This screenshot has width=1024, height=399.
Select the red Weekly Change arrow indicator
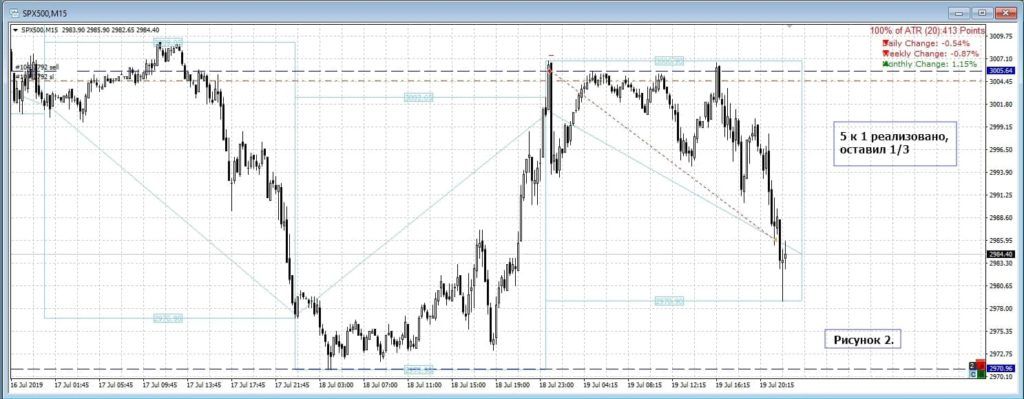pyautogui.click(x=885, y=54)
